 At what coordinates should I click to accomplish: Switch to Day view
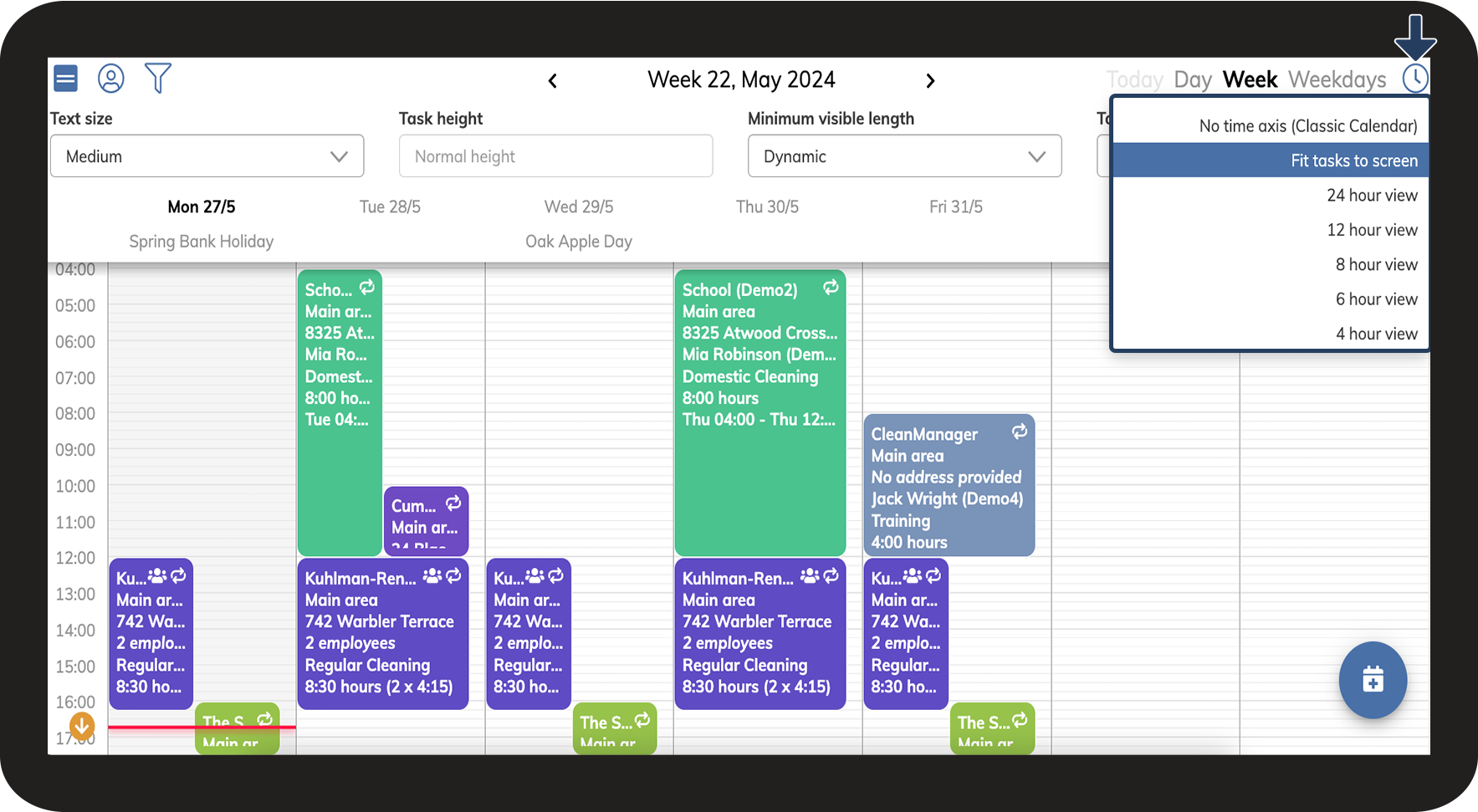(x=1192, y=80)
